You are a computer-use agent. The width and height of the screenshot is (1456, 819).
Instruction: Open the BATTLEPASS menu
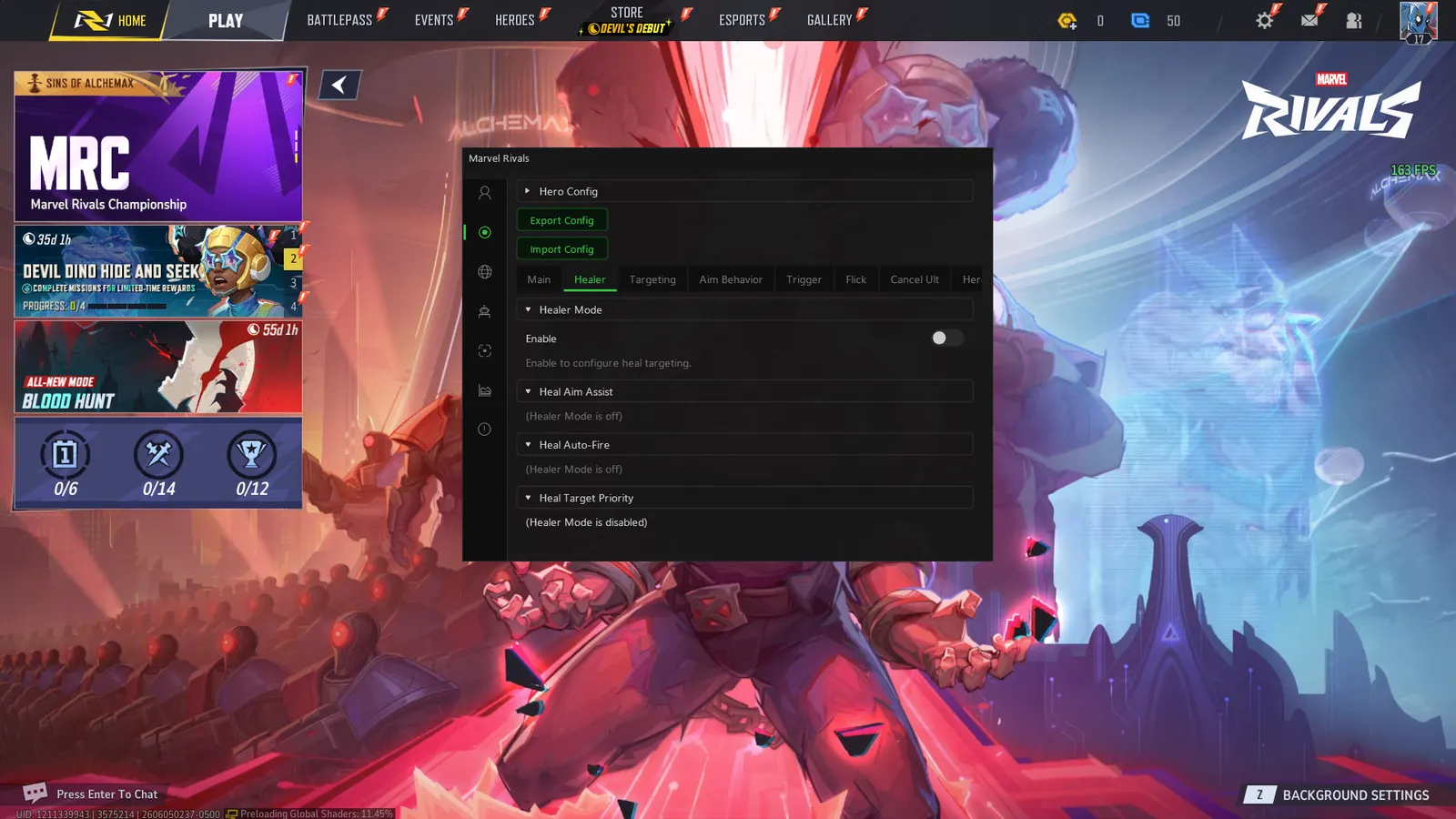339,20
